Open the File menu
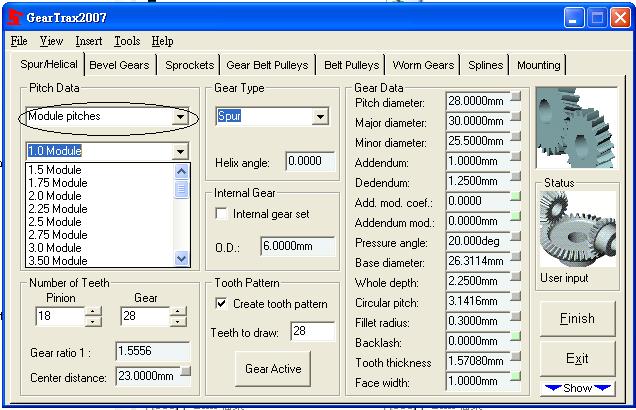The width and height of the screenshot is (636, 410). pyautogui.click(x=19, y=41)
